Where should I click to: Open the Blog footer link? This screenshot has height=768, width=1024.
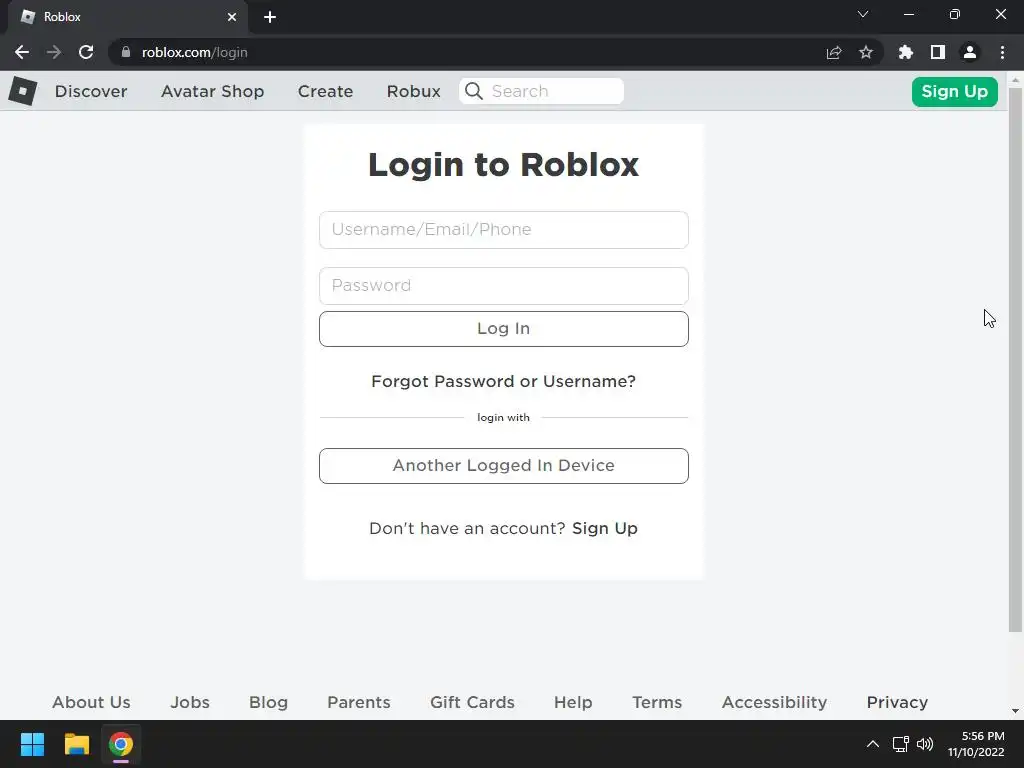[x=268, y=702]
